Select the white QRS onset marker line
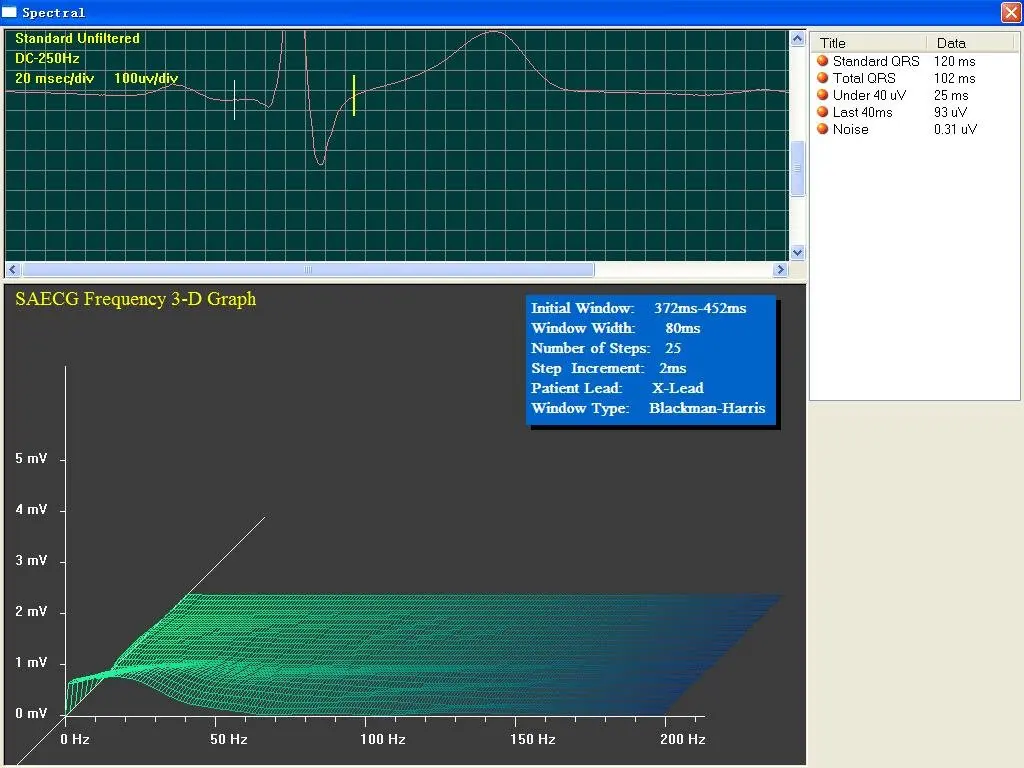Screen dimensions: 1024x768 (235, 100)
